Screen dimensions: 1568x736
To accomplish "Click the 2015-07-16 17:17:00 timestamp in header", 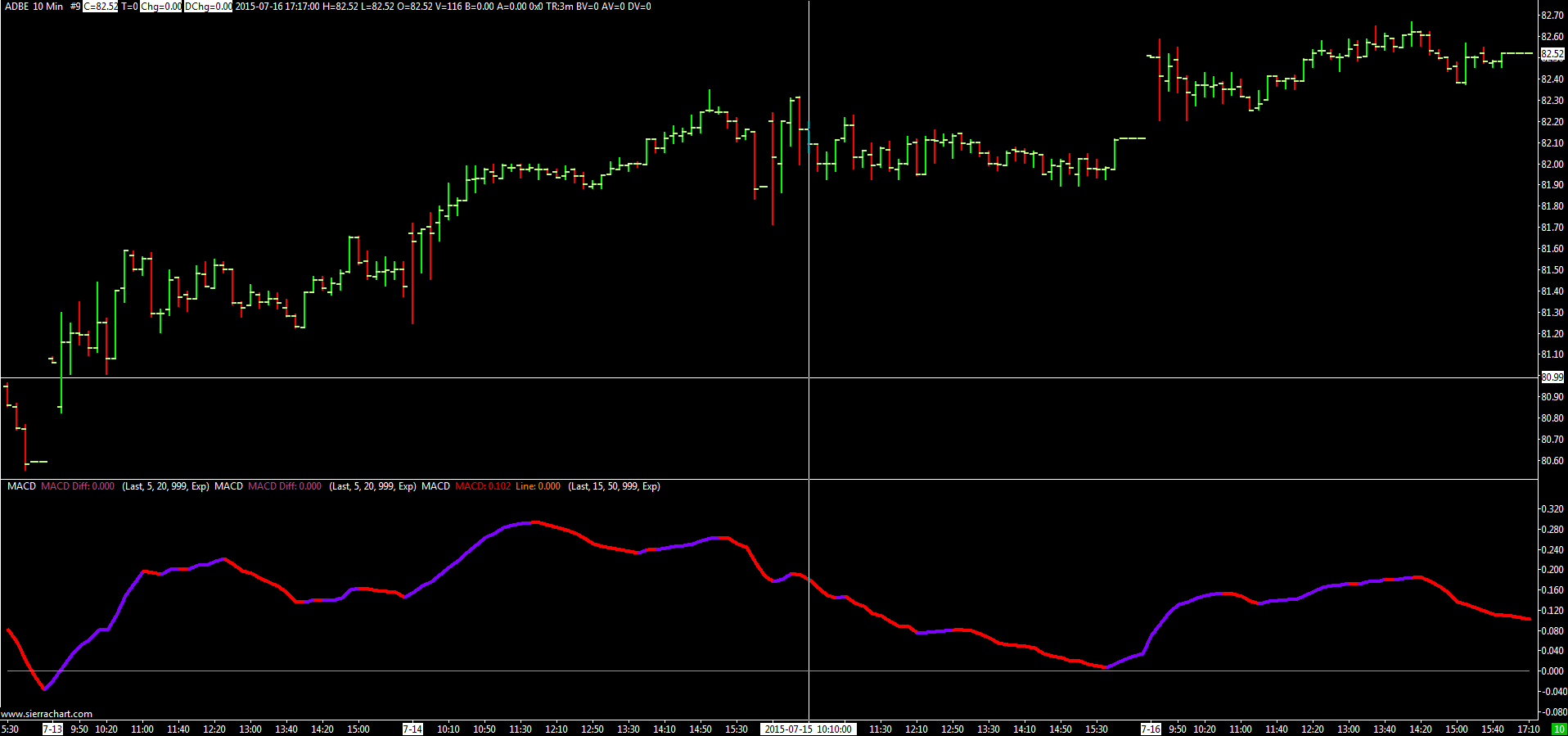I will [x=277, y=7].
